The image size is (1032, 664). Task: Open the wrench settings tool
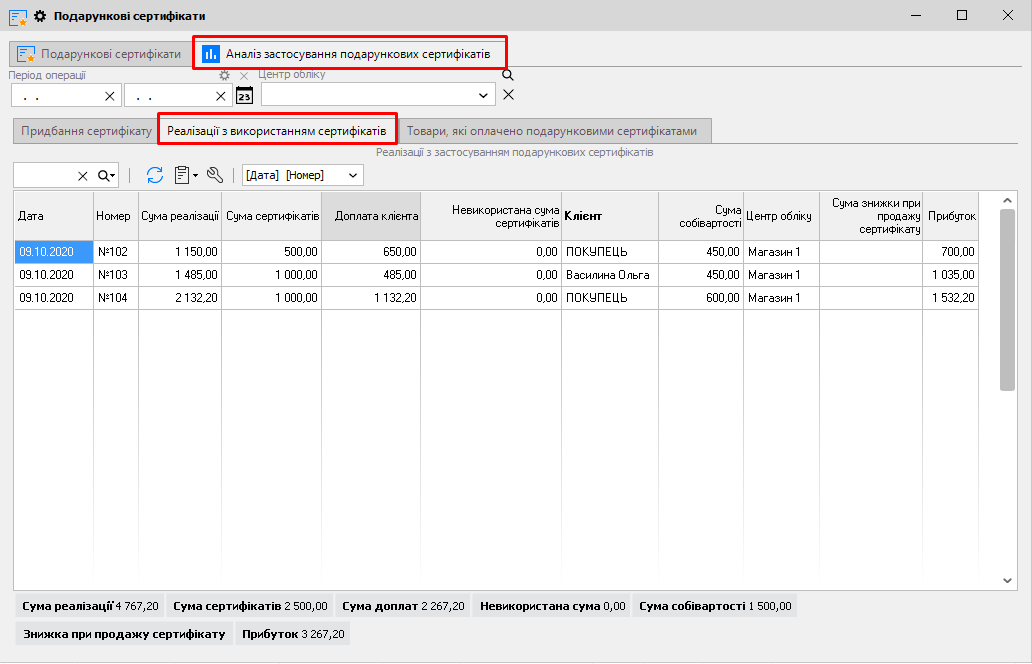214,175
